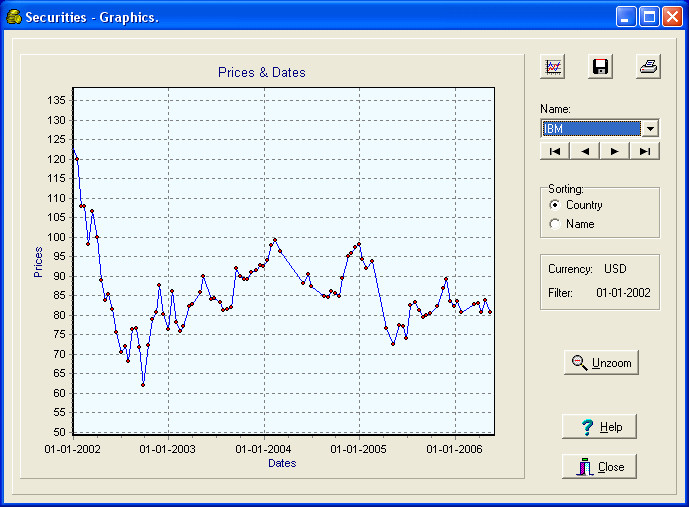Open Help with the Help button
Image resolution: width=689 pixels, height=507 pixels.
pos(599,426)
